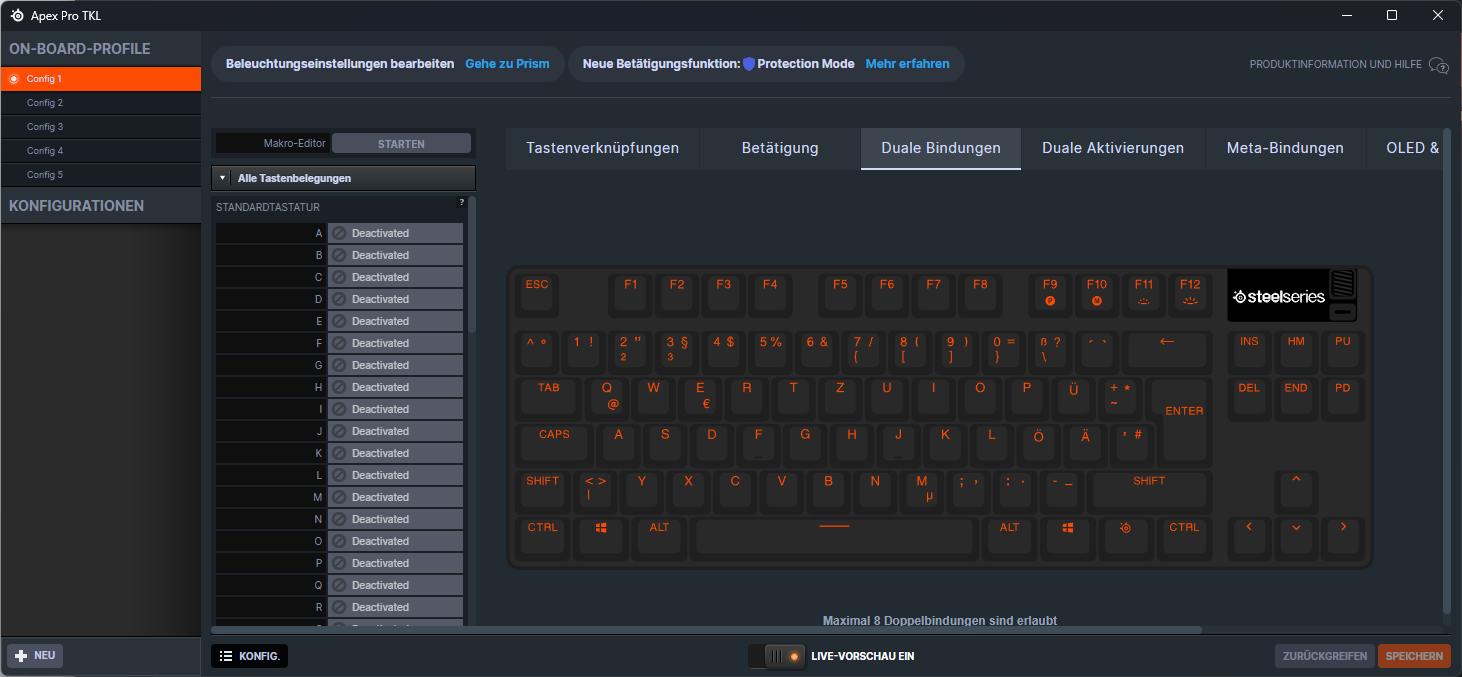
Task: Click the backspace arrow key
Action: pyautogui.click(x=1166, y=349)
